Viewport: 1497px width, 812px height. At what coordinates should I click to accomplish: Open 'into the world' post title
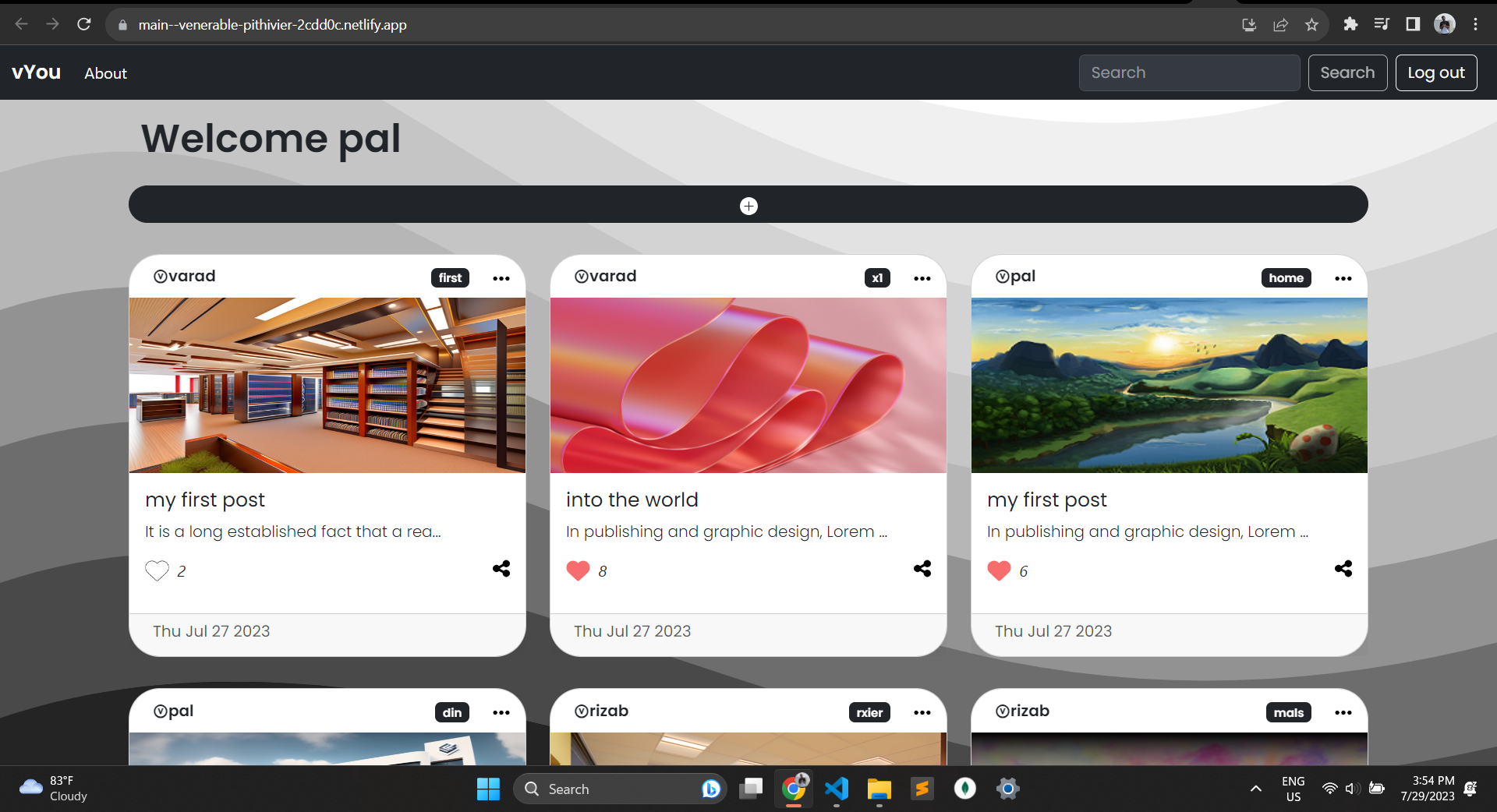click(632, 500)
